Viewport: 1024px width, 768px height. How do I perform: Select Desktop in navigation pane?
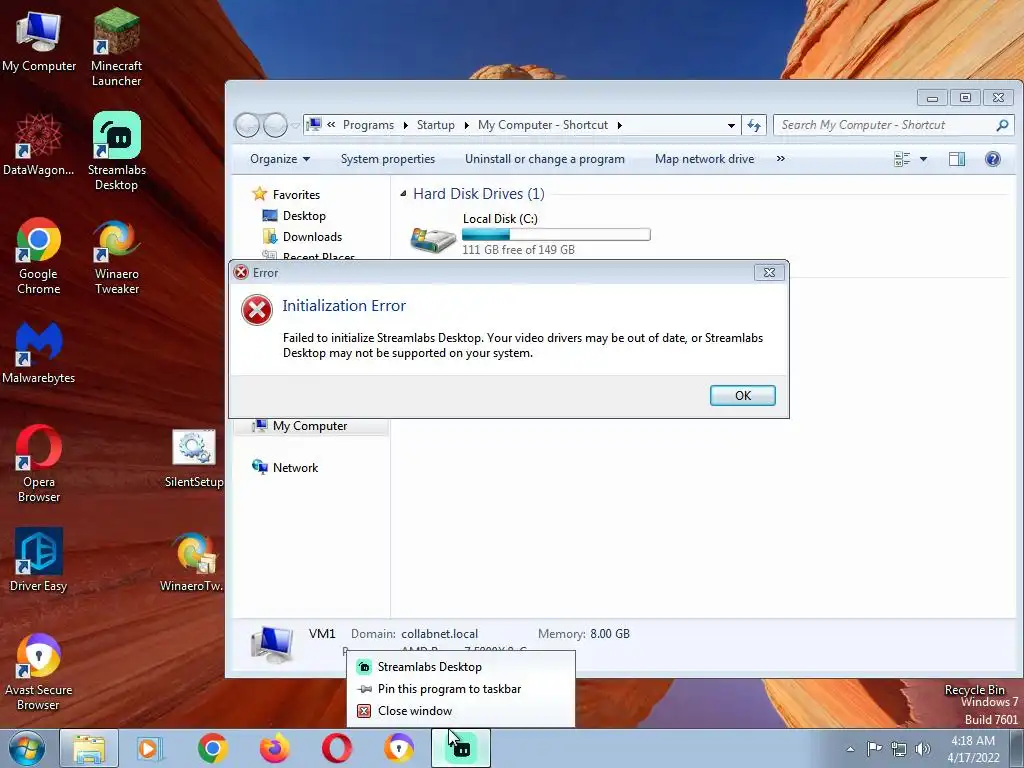[295, 216]
